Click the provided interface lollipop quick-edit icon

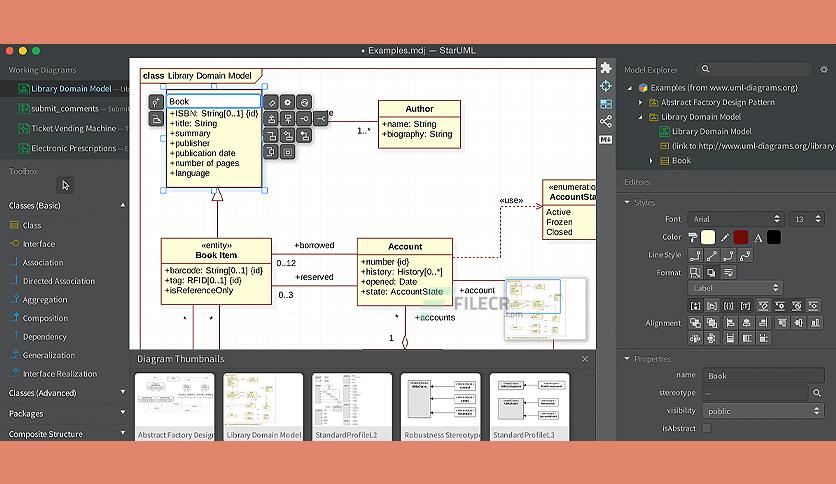[x=304, y=119]
